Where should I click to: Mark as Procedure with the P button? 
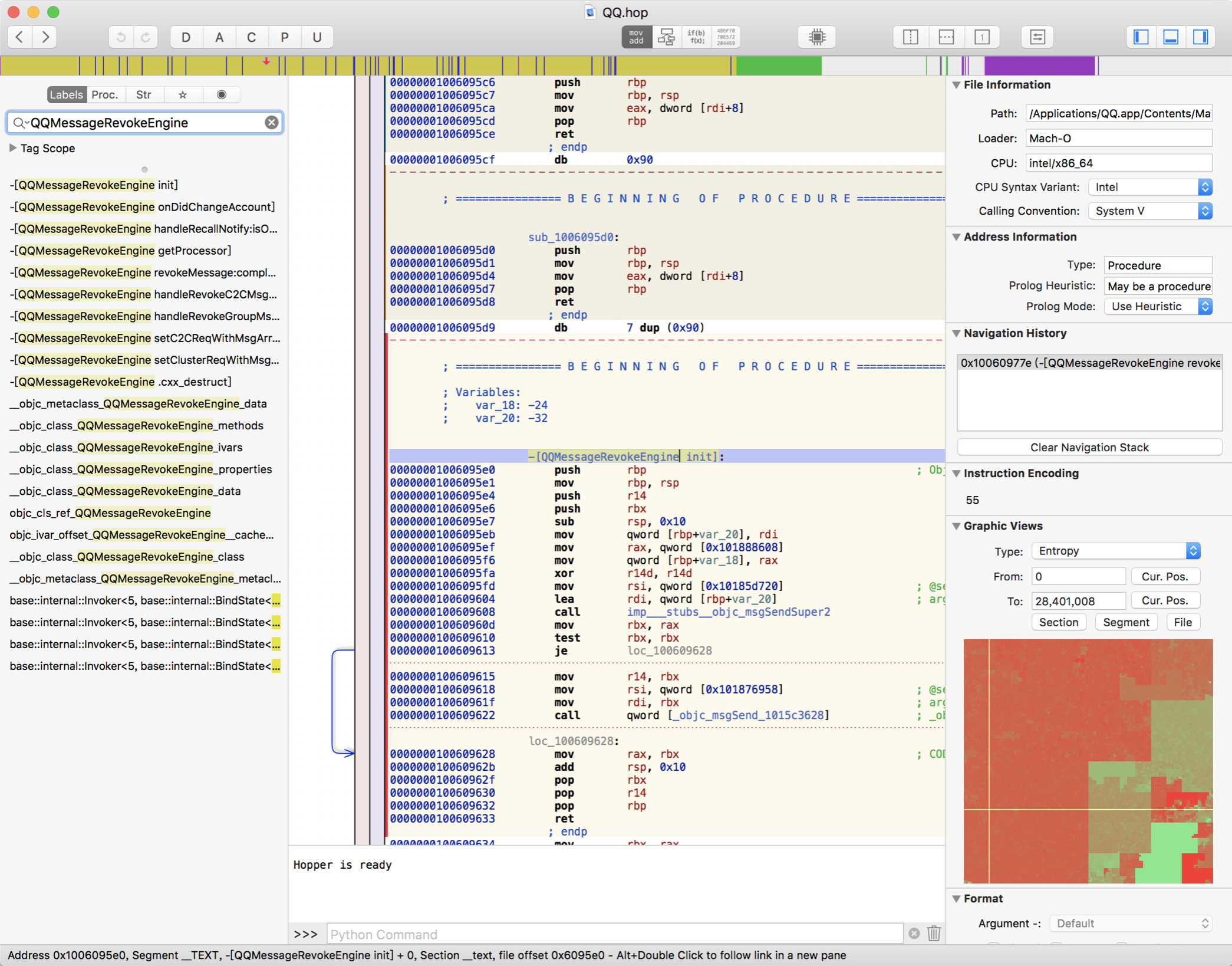click(285, 37)
